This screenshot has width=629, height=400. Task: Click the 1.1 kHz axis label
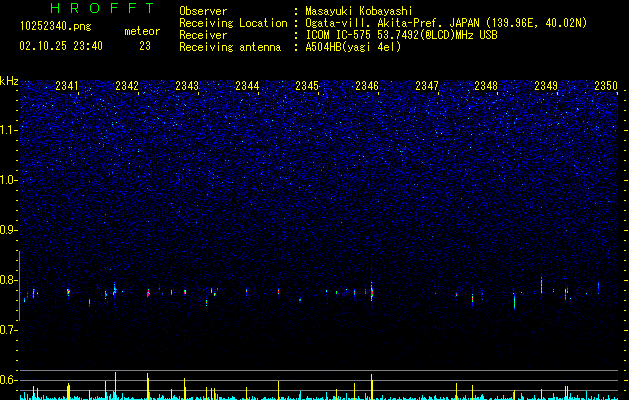[x=9, y=130]
